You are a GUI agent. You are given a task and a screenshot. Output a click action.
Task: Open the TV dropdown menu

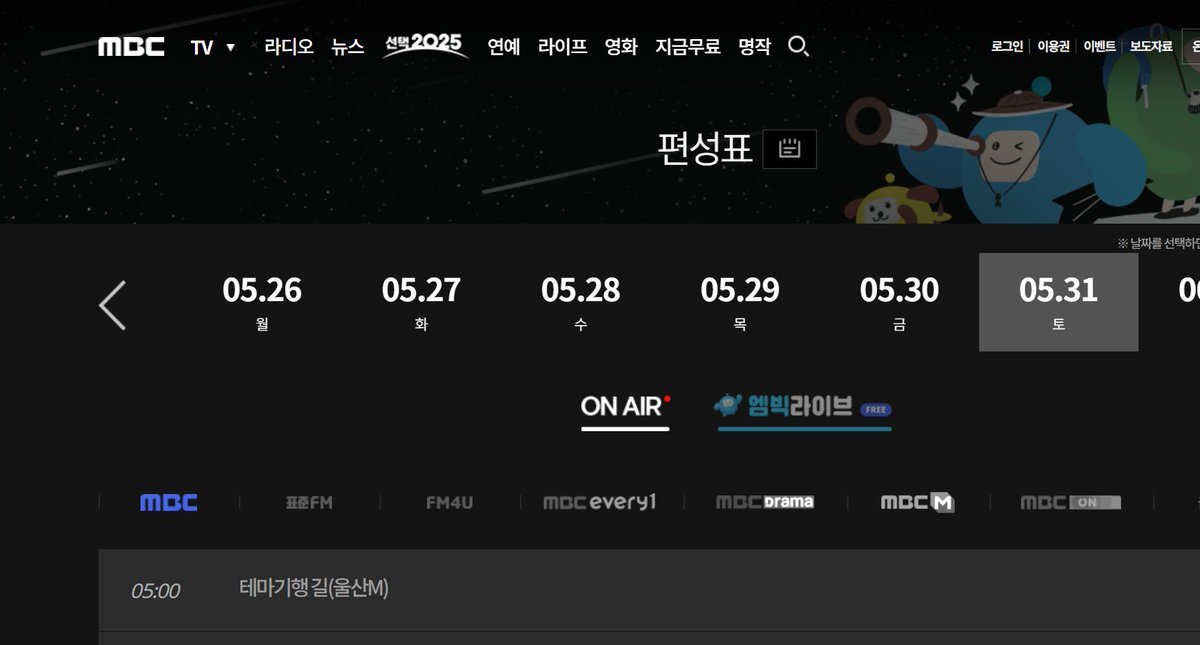coord(213,47)
